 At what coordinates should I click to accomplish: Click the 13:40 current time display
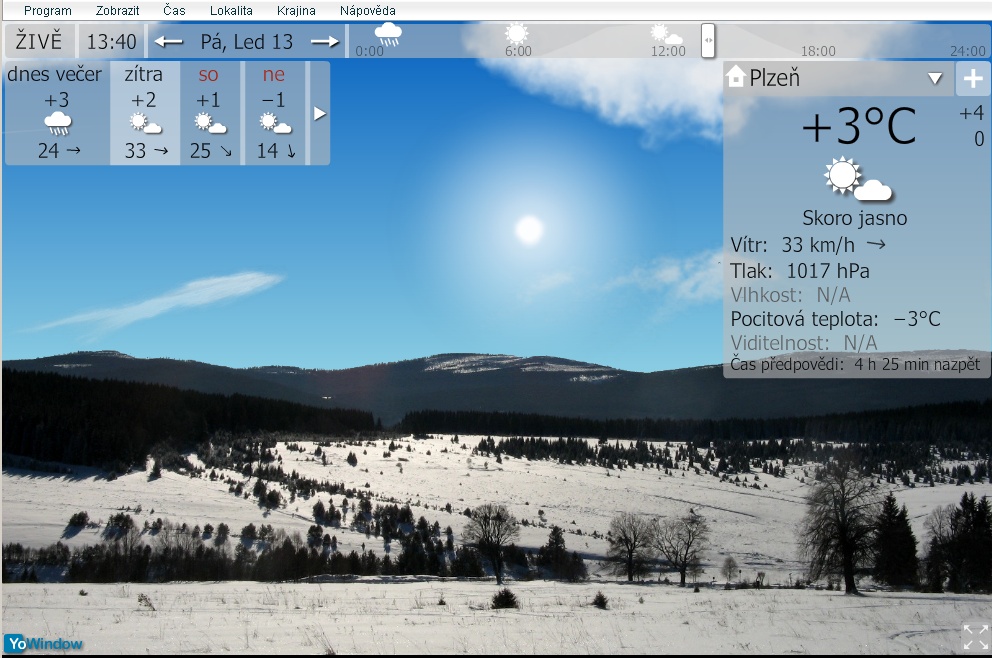(111, 42)
